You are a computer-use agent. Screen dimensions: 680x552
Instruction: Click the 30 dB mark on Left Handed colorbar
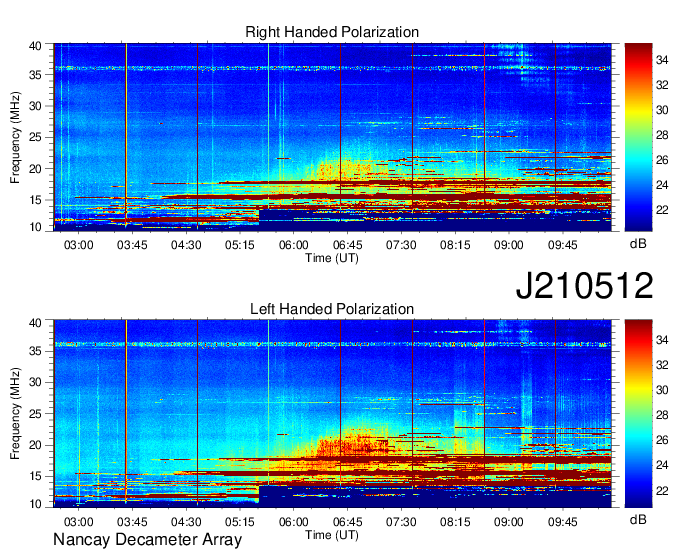tap(662, 390)
